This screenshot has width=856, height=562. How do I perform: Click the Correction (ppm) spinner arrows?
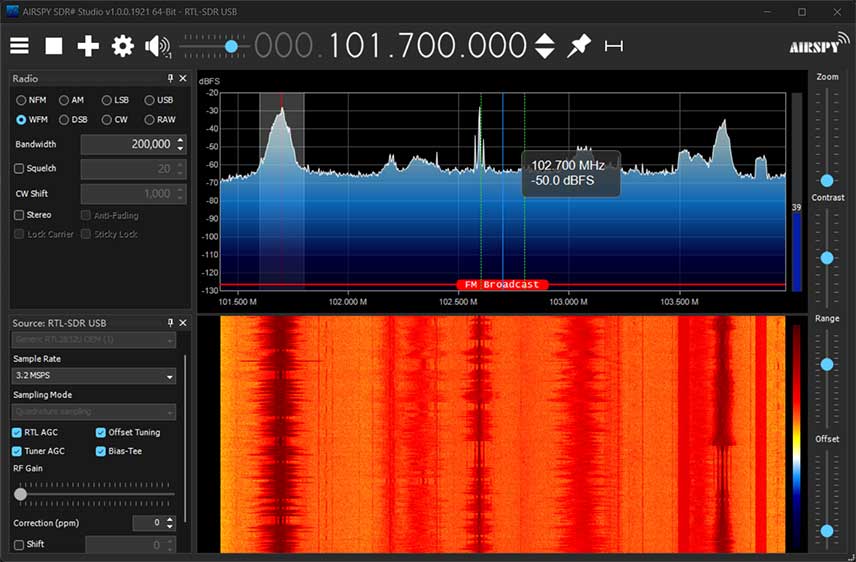coord(170,523)
